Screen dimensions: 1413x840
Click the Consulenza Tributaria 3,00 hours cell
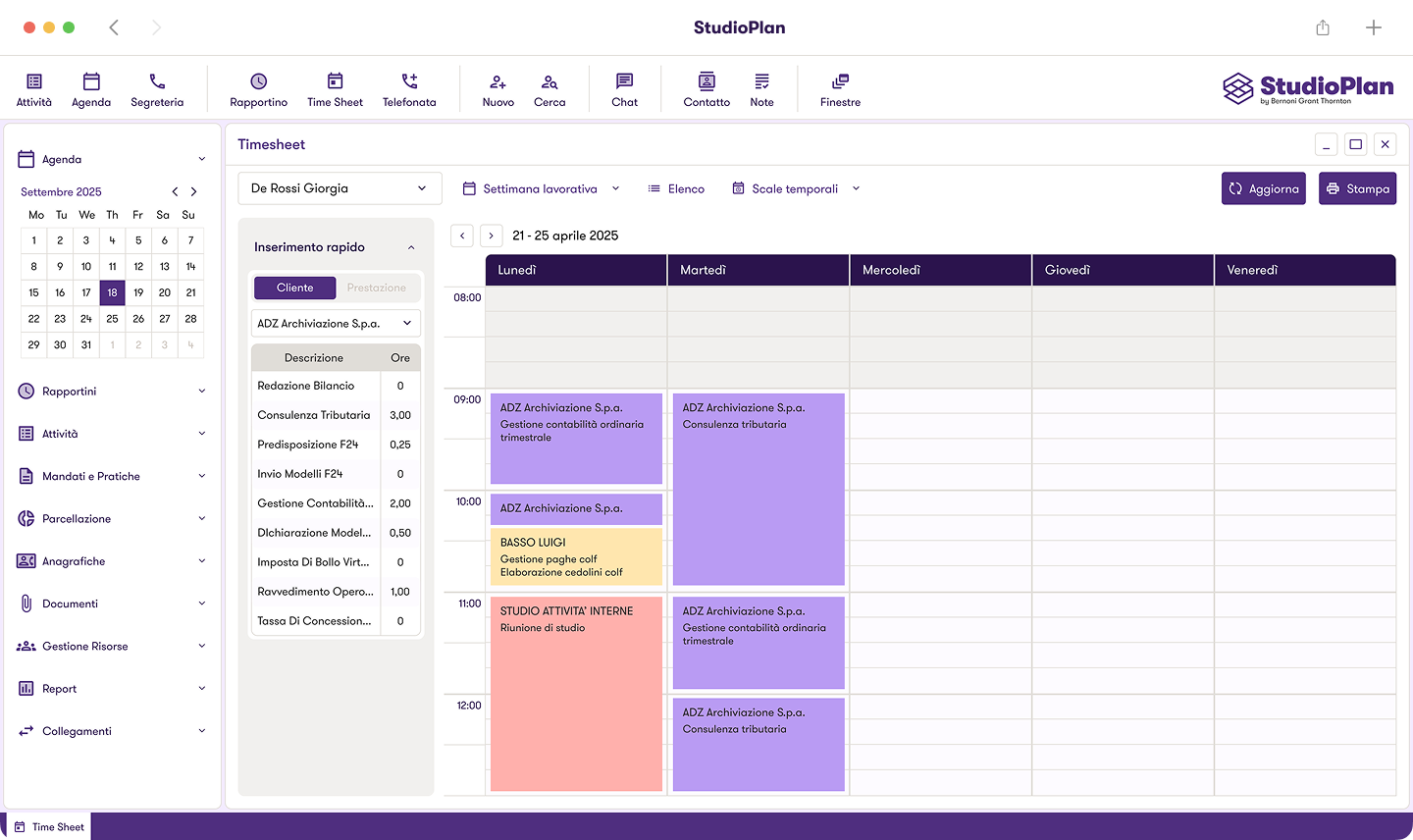point(400,415)
